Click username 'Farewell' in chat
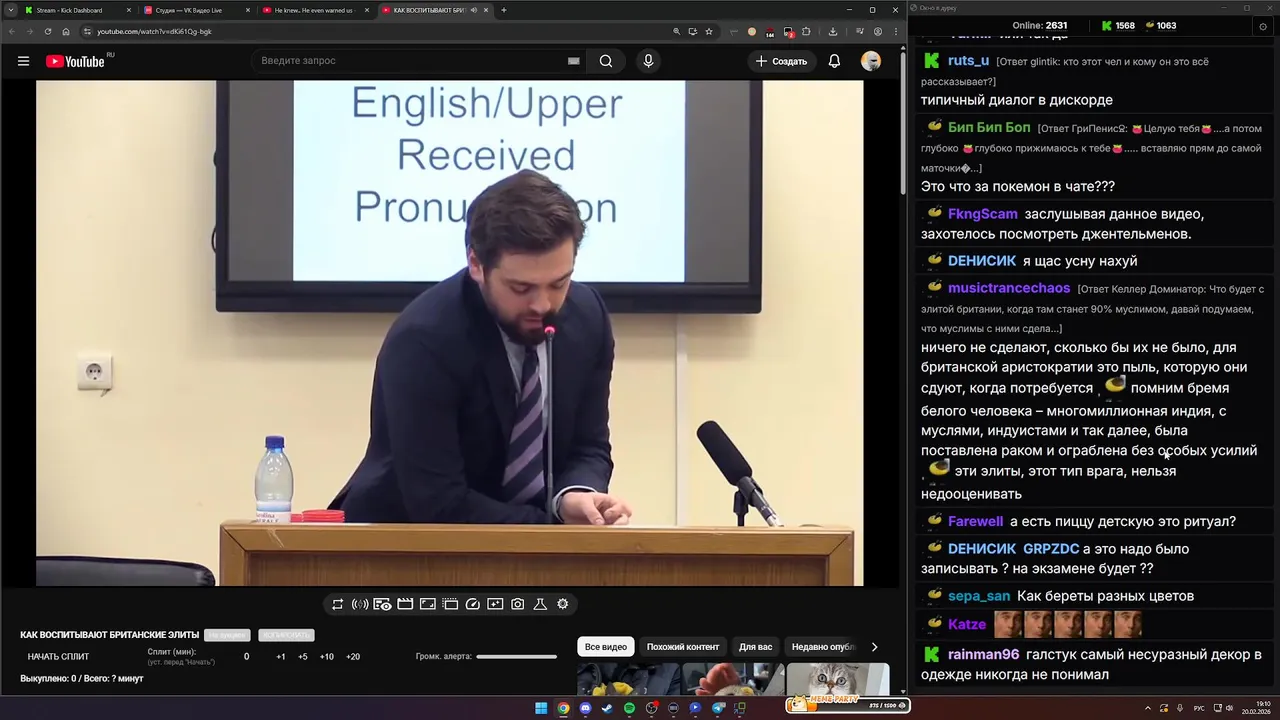The image size is (1280, 720). (x=975, y=521)
